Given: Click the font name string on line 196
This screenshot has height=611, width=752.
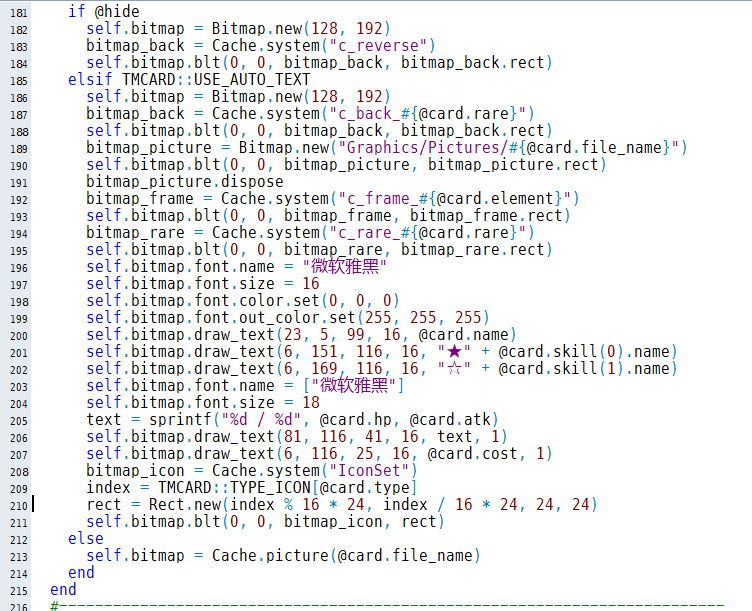Looking at the screenshot, I should coord(345,267).
